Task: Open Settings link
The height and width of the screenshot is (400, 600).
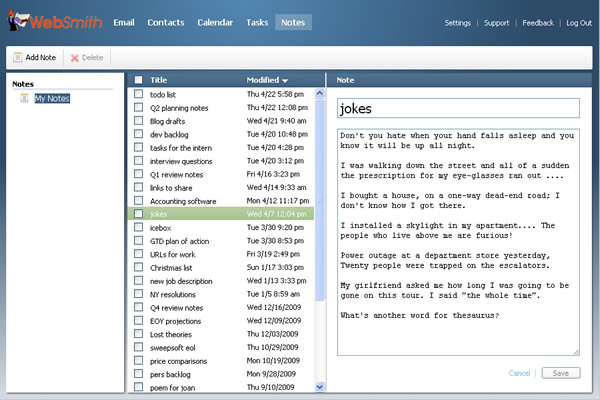Action: tap(457, 23)
